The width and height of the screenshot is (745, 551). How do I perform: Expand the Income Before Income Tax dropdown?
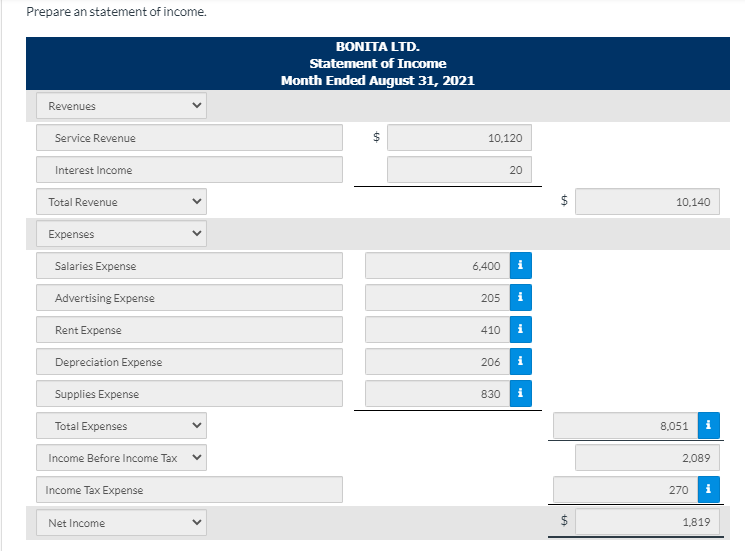[121, 457]
